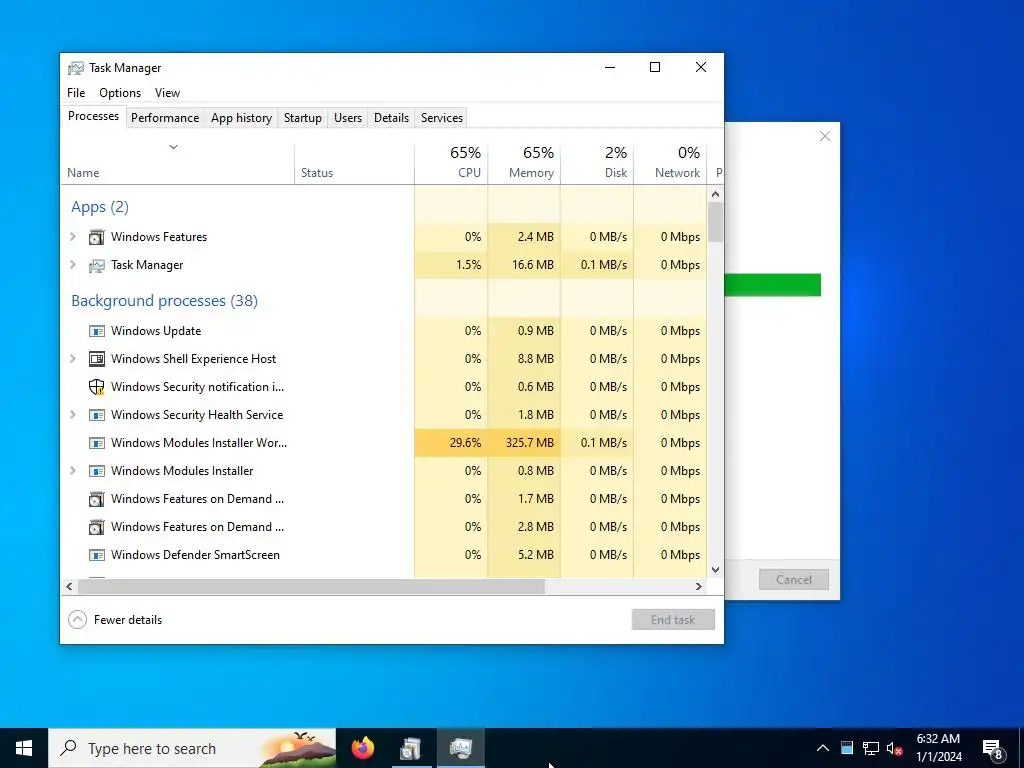
Task: Click the 29.6% CPU value
Action: click(466, 443)
